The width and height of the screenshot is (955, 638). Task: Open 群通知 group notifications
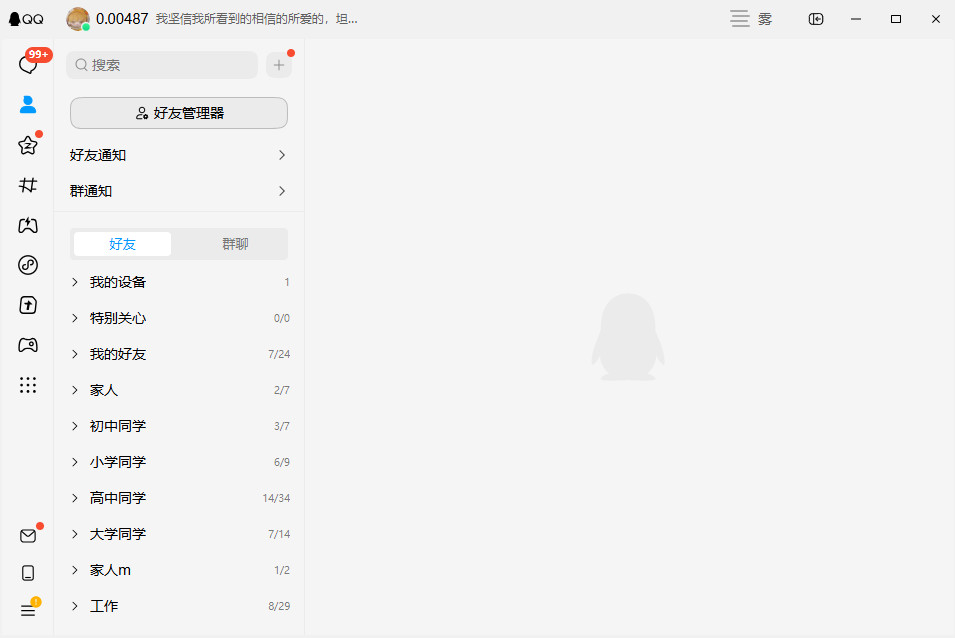click(x=179, y=191)
